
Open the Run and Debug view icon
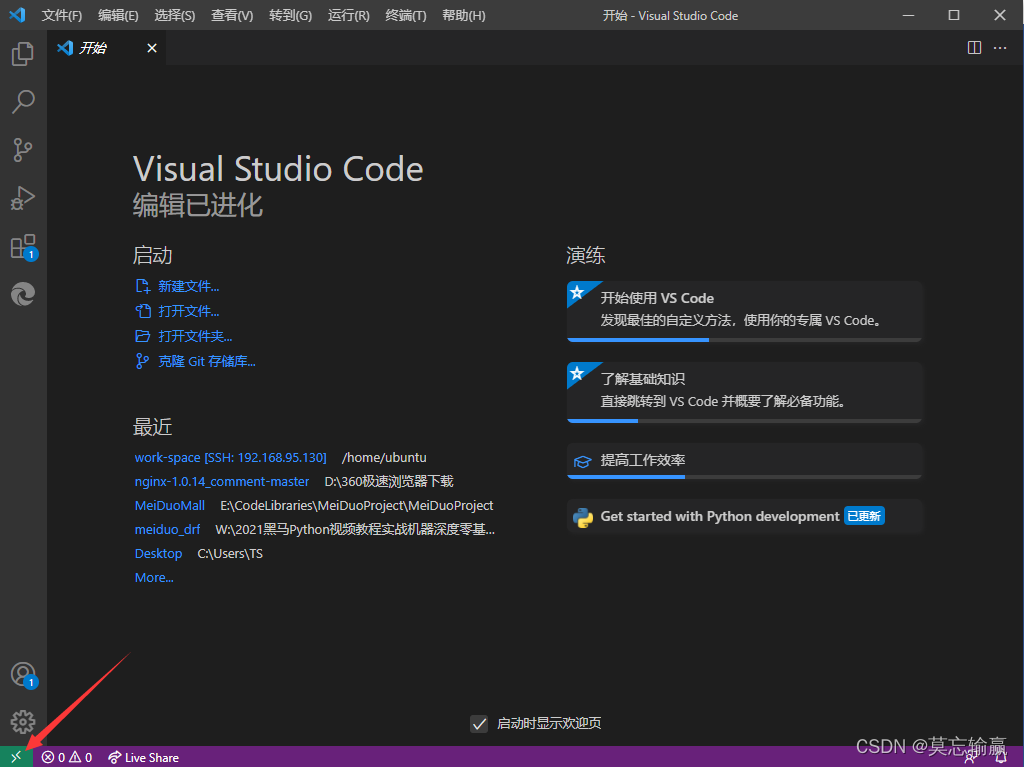pos(23,198)
